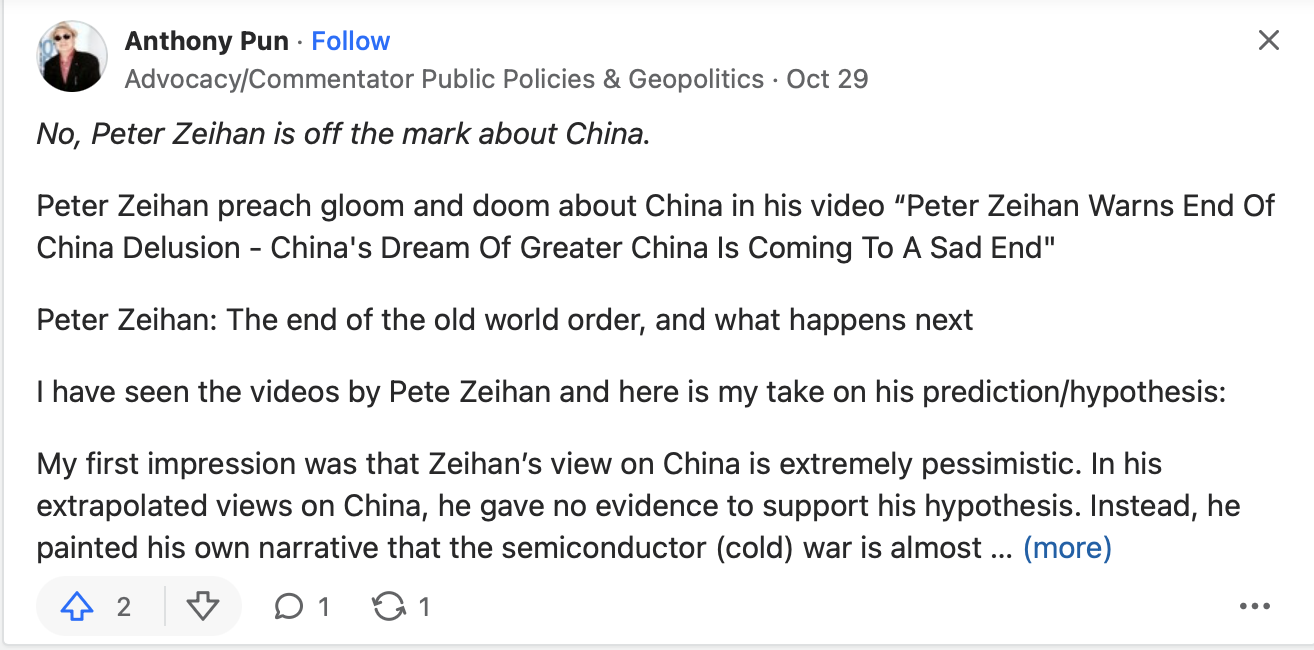The height and width of the screenshot is (650, 1314).
Task: Open the three-dot more options menu
Action: tap(1254, 606)
